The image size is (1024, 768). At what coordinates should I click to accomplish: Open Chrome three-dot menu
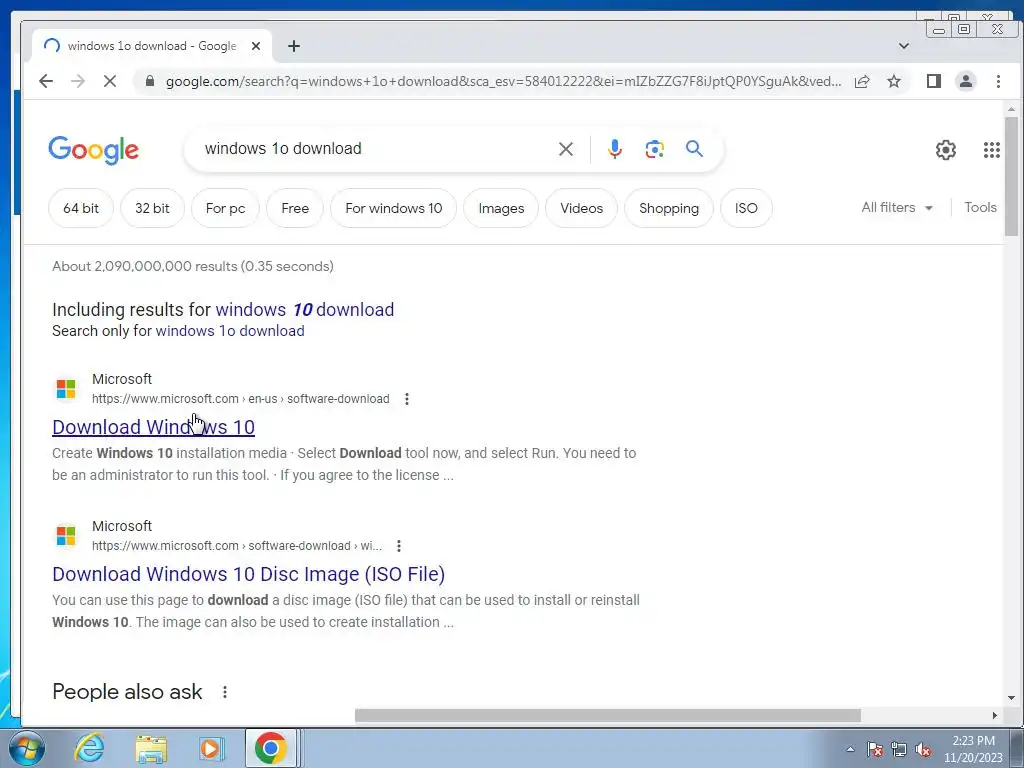(998, 81)
